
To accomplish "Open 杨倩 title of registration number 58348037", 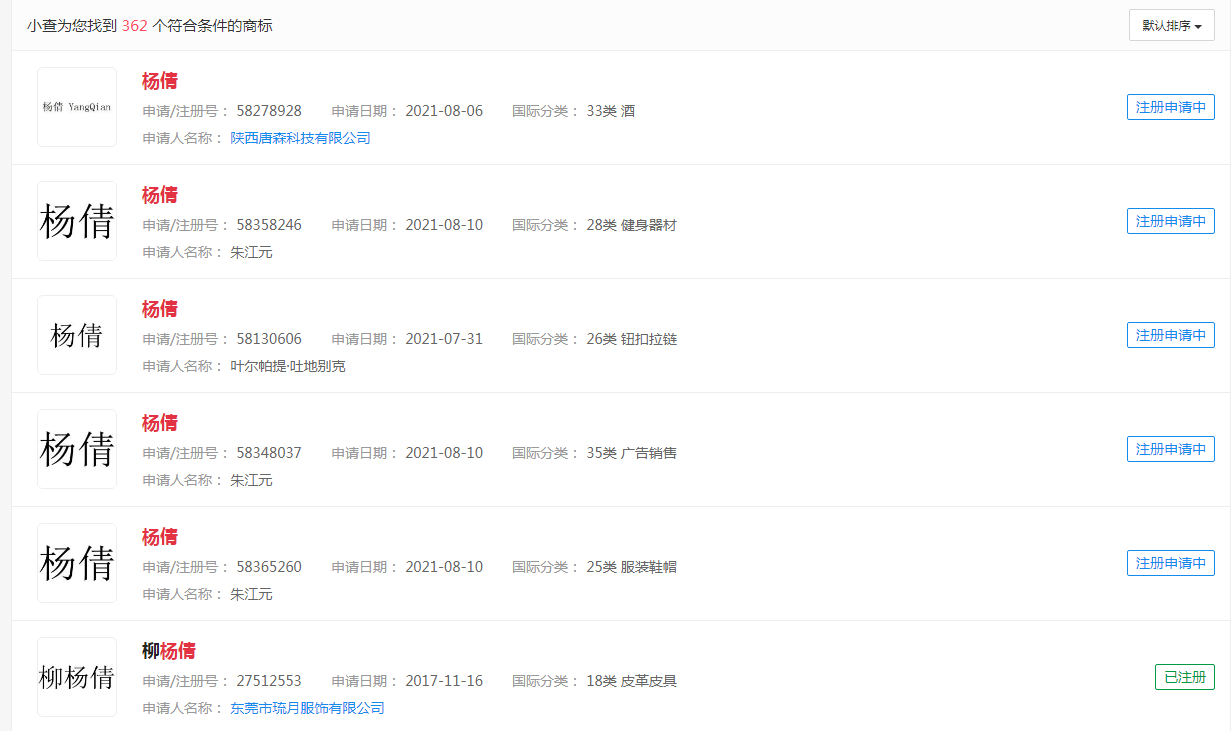I will coord(160,423).
